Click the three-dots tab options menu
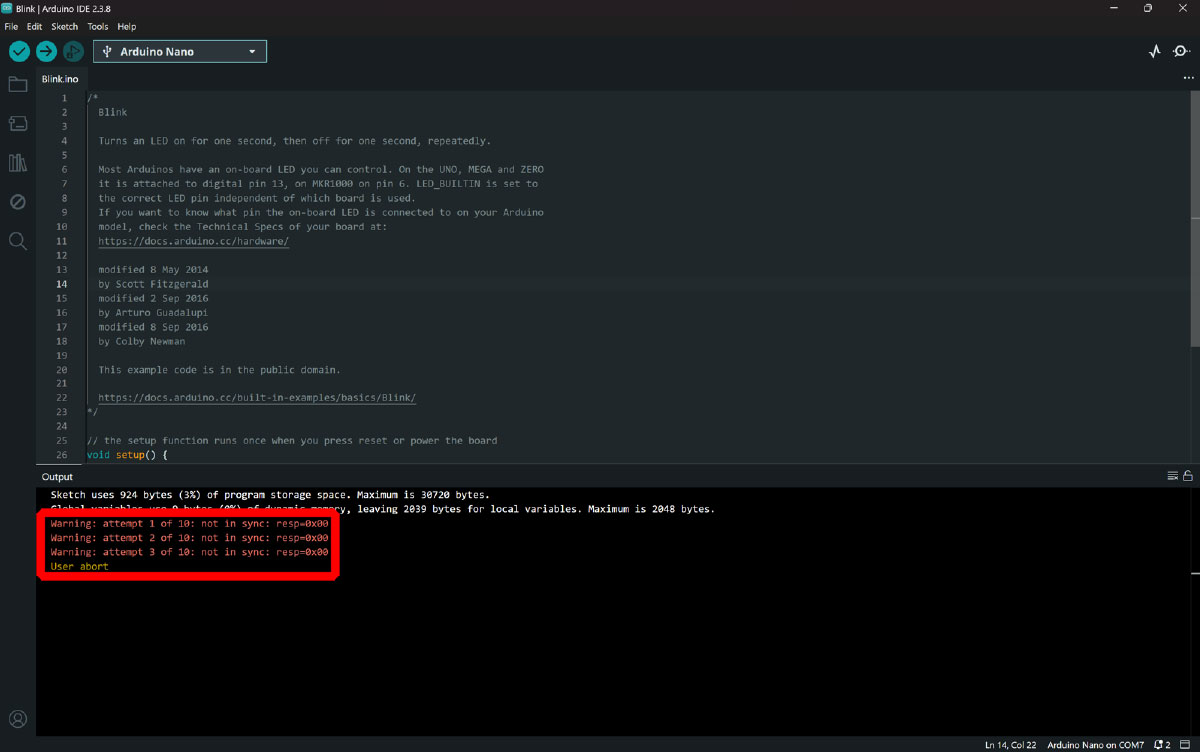Viewport: 1200px width, 752px height. 1188,78
